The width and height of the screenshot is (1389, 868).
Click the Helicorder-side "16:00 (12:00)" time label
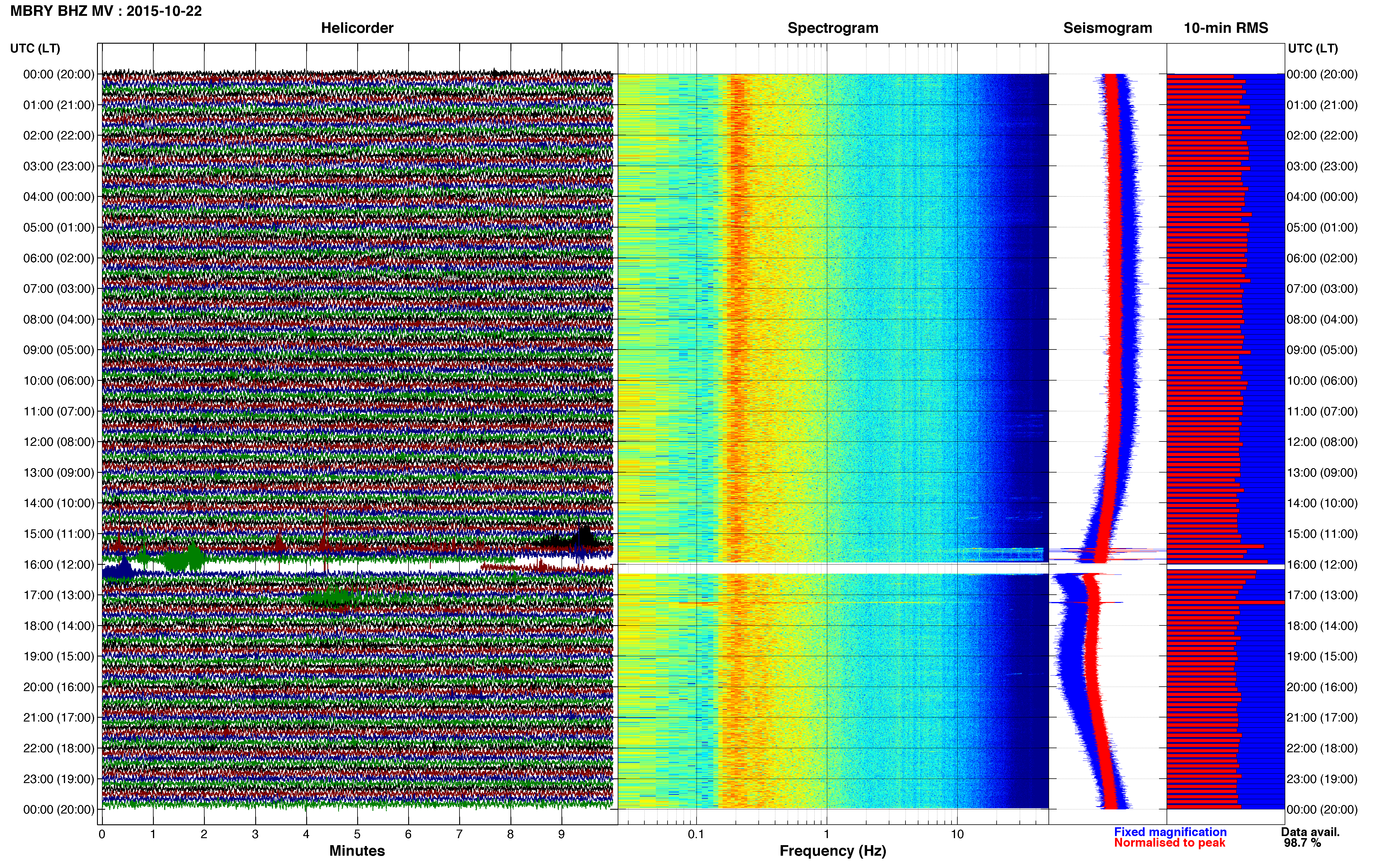(x=59, y=564)
